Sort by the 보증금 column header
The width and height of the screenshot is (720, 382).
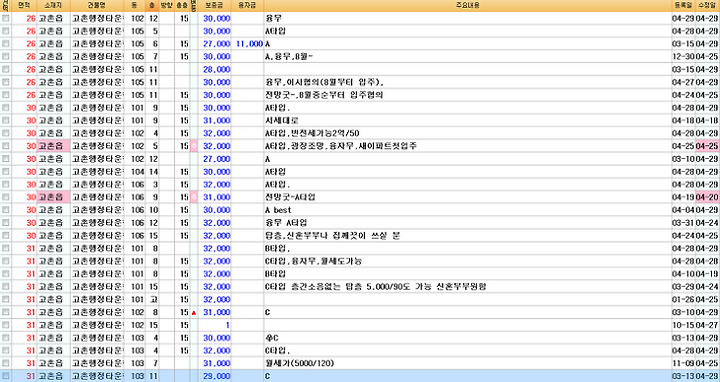(215, 6)
